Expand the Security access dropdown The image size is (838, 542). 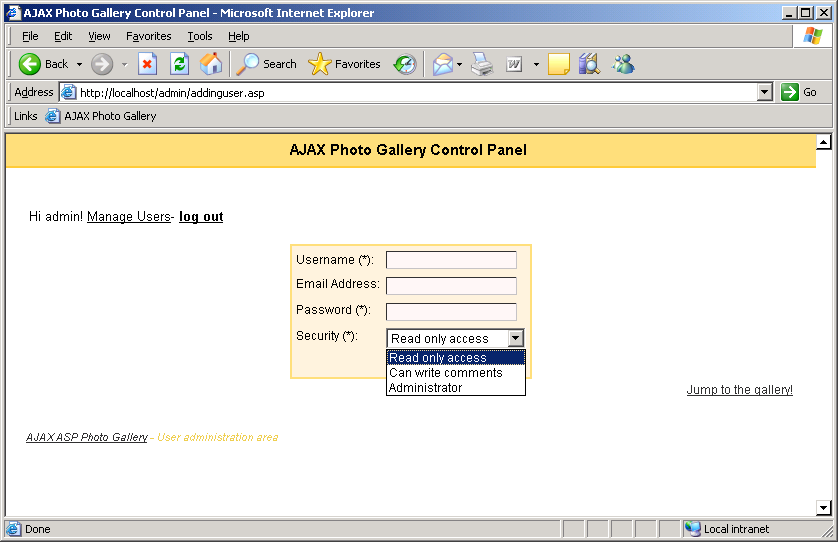tap(515, 339)
